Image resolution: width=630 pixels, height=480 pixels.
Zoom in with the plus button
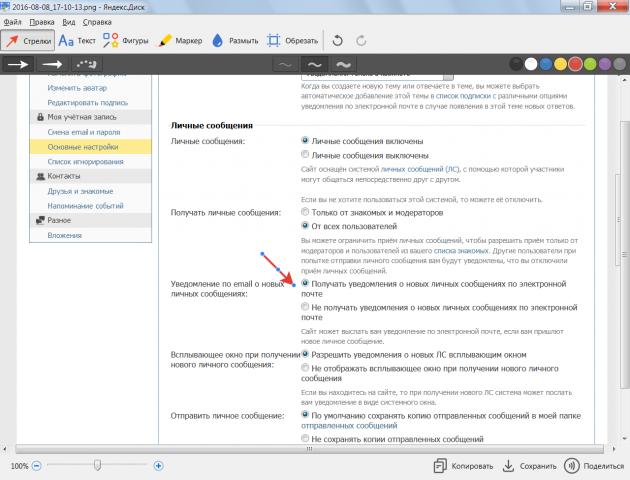pos(159,466)
